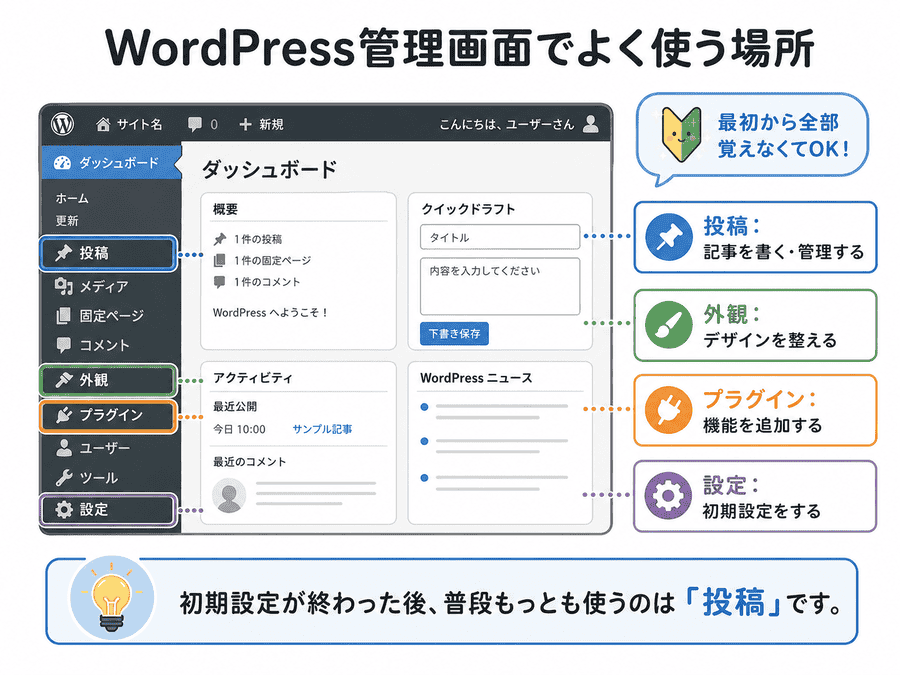Click the user avatar icon in the admin bar
900x675 pixels.
(591, 123)
